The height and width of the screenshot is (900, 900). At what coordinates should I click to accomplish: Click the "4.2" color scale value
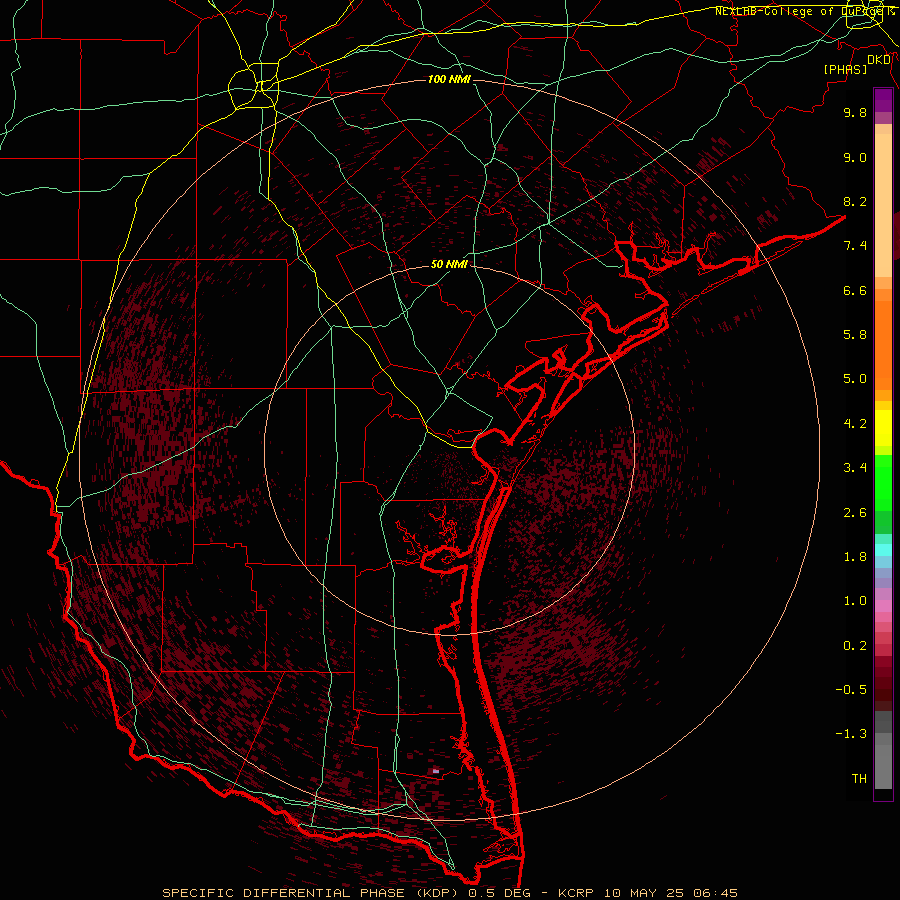click(x=855, y=424)
